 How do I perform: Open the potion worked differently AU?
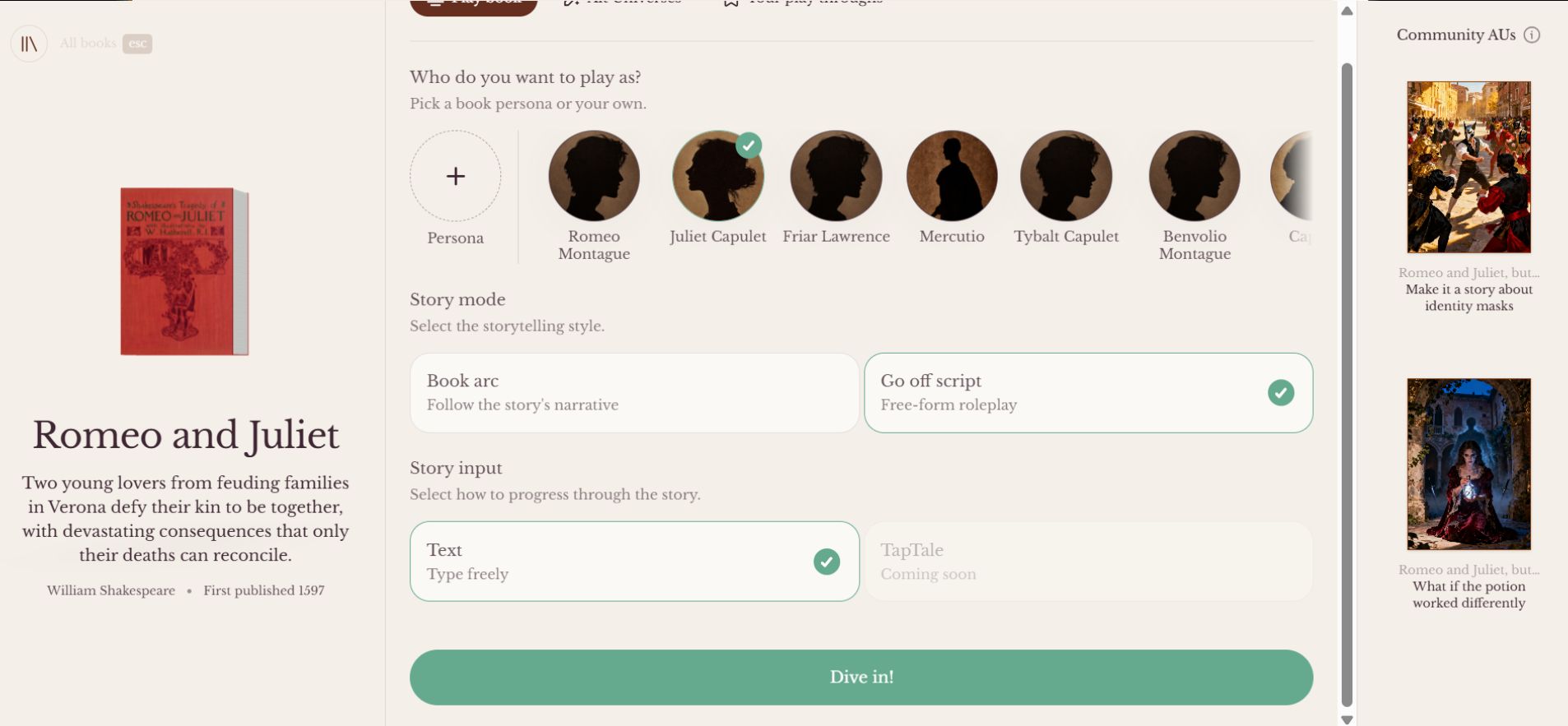1468,465
